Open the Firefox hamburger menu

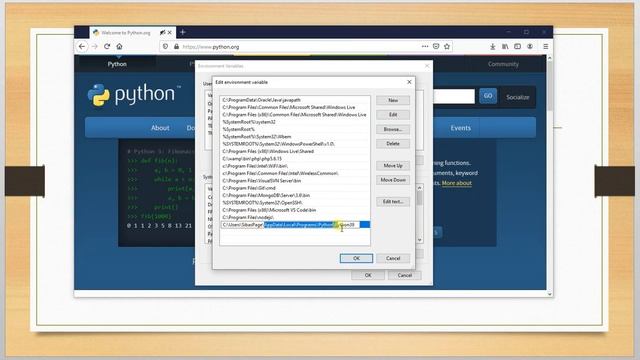pos(546,47)
